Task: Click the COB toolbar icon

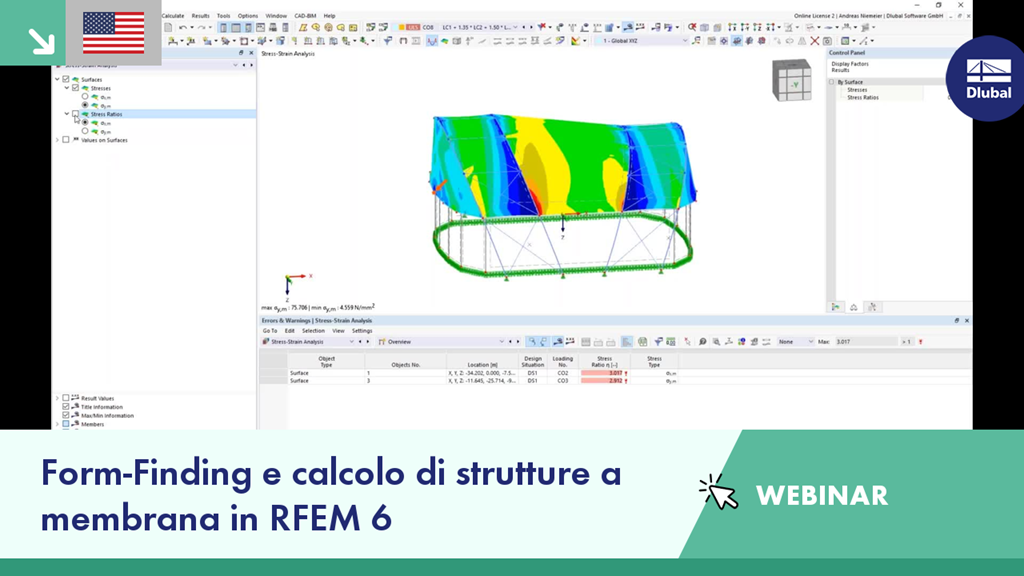Action: coord(427,27)
